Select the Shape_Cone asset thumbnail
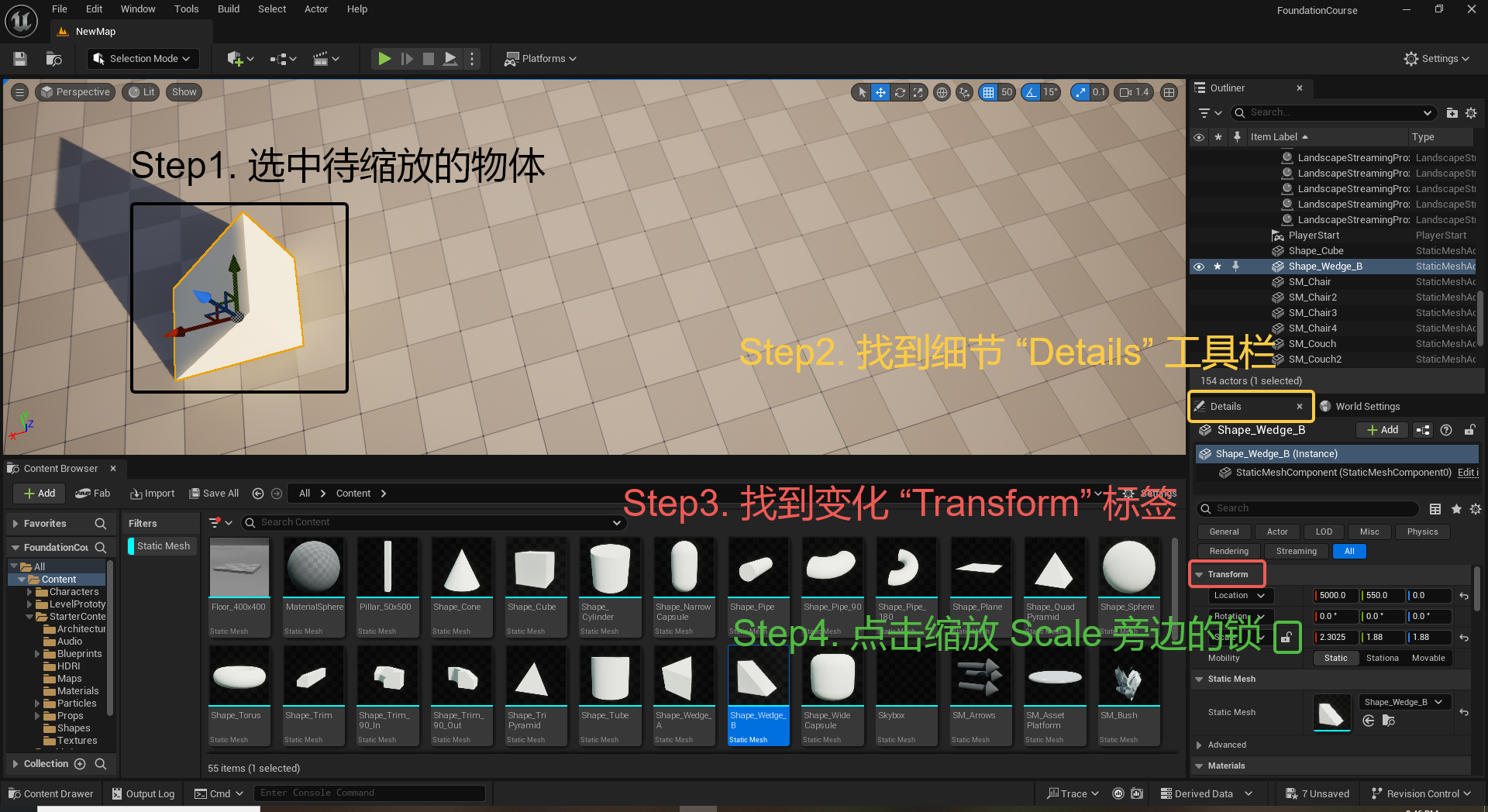Viewport: 1488px width, 812px height. tap(462, 568)
